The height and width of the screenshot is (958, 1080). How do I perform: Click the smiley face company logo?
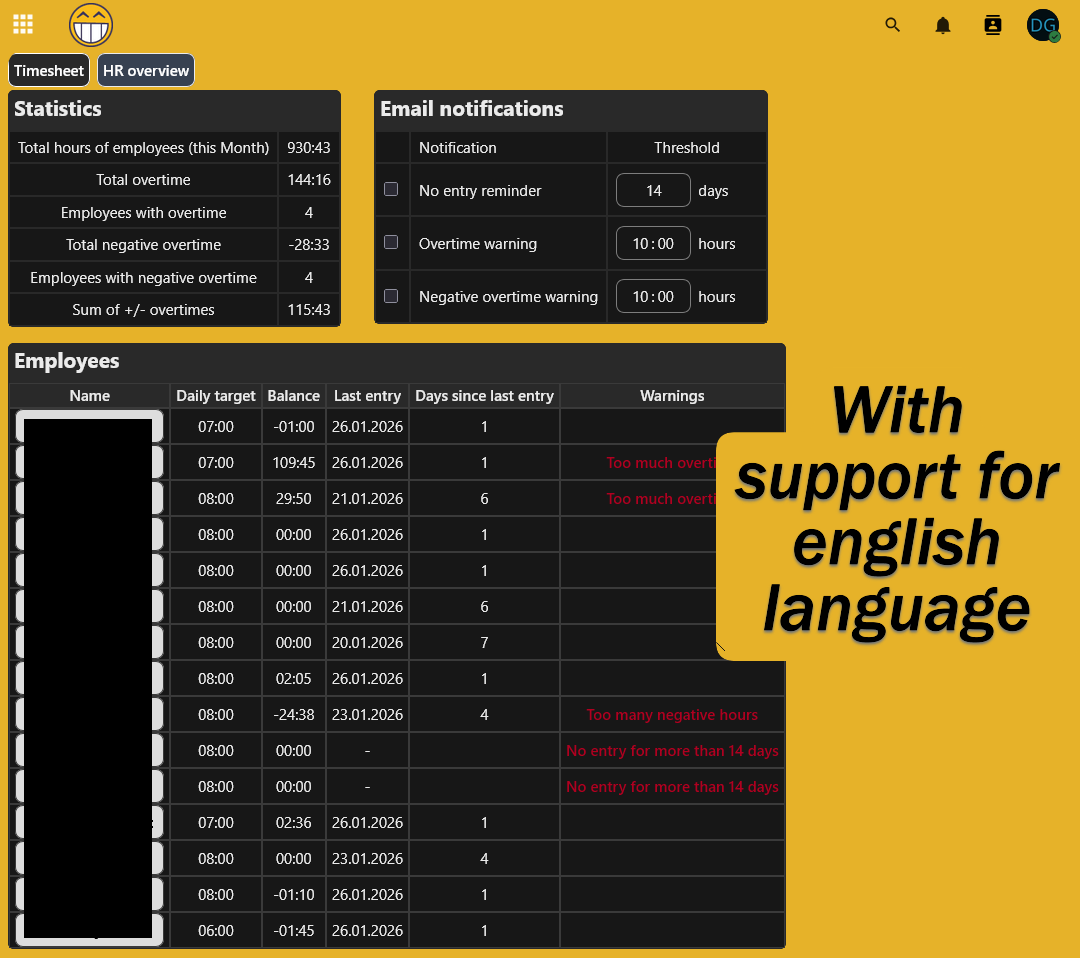tap(90, 24)
